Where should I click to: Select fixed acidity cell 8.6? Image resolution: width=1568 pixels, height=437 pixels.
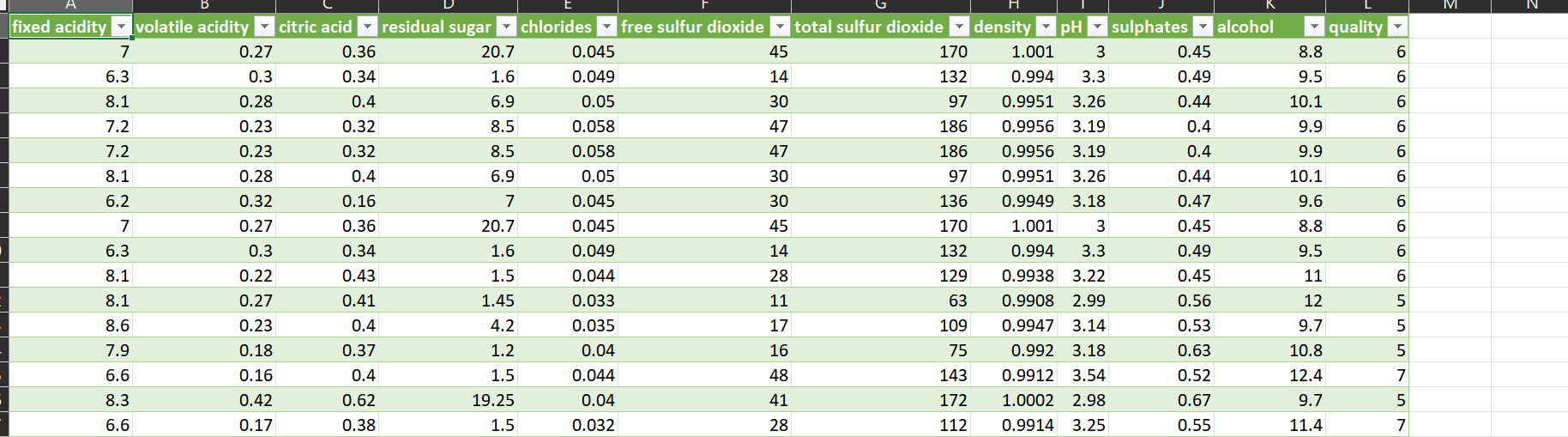point(70,325)
